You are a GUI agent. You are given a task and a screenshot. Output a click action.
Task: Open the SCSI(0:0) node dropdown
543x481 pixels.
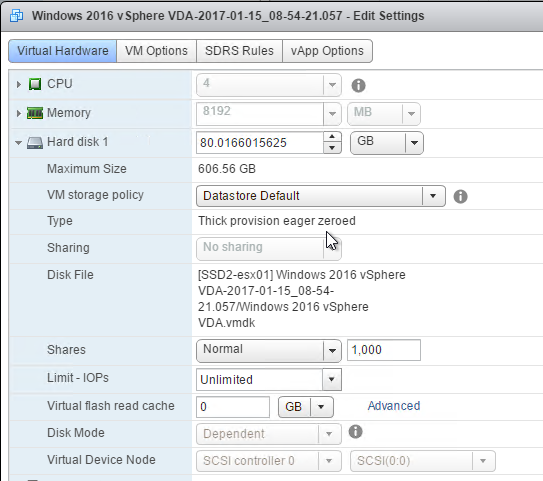(x=423, y=461)
